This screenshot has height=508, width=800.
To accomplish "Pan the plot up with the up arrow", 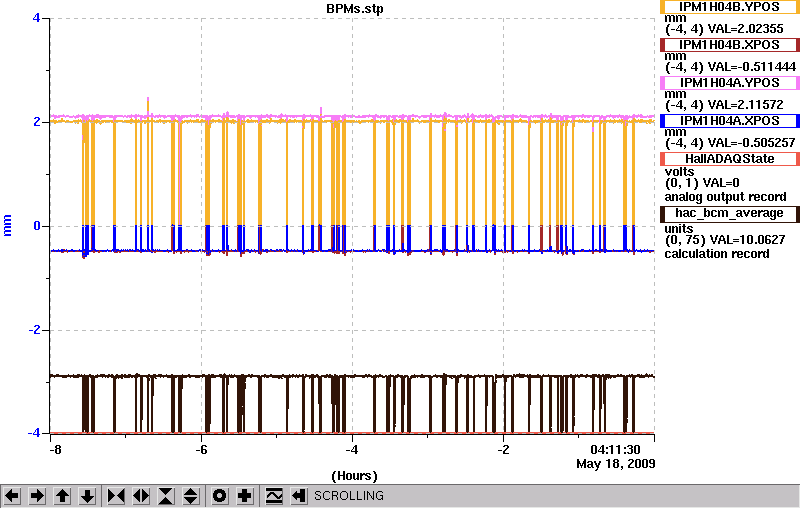I will pyautogui.click(x=62, y=496).
